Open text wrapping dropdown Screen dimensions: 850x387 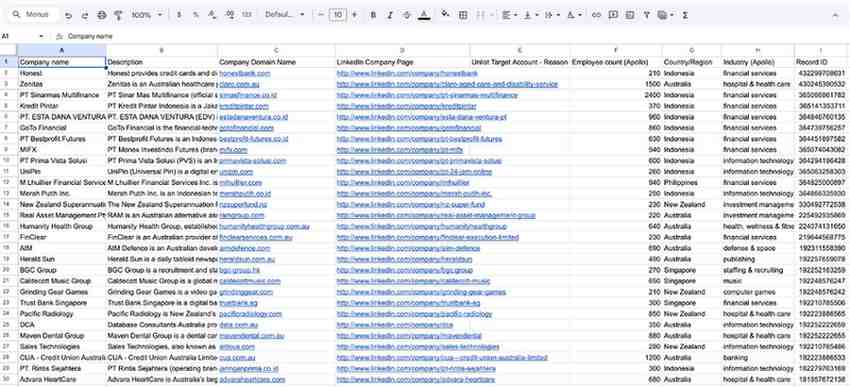click(x=552, y=15)
